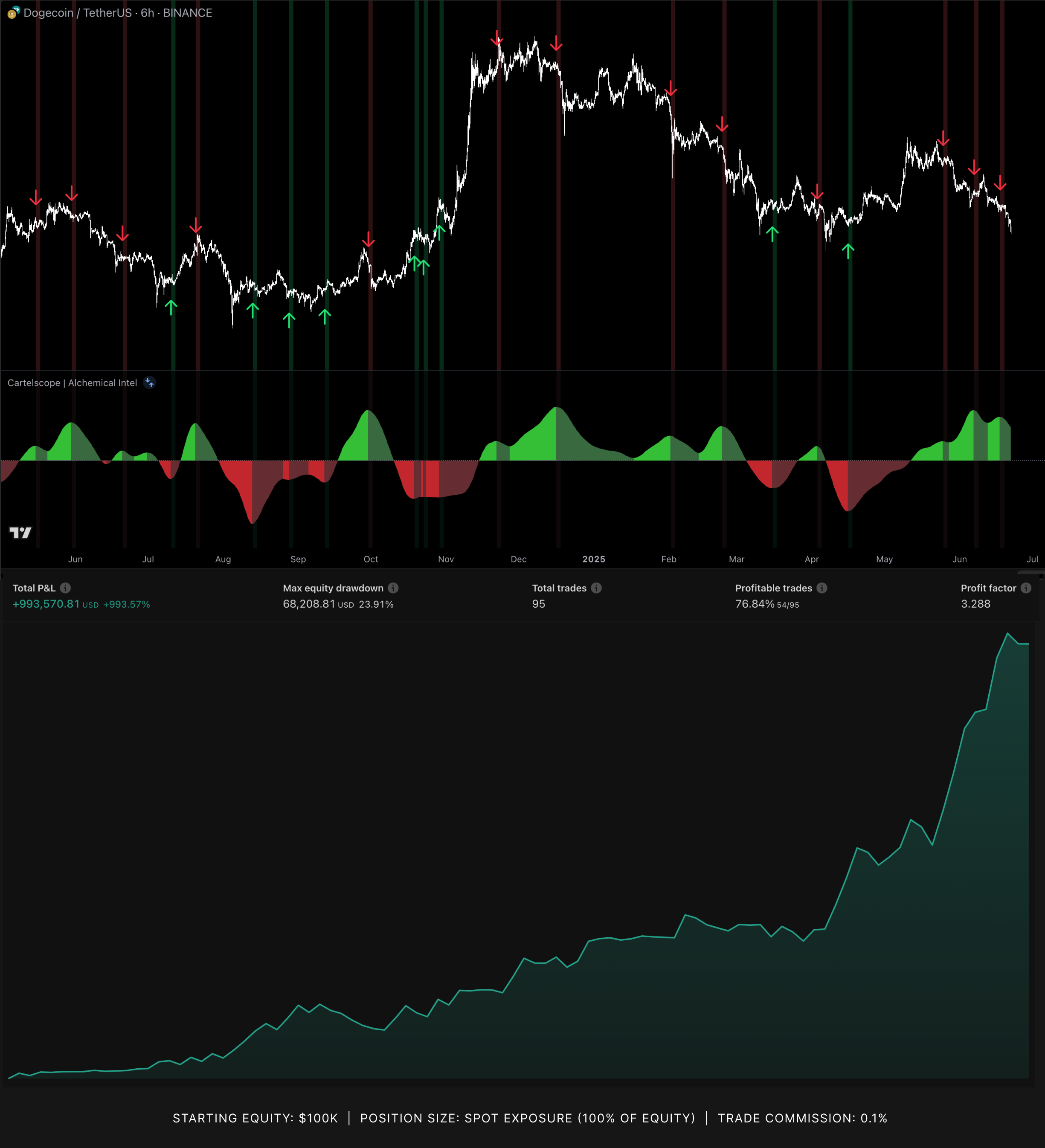This screenshot has height=1148, width=1045.
Task: Click the red sell arrow at the early-February drop
Action: tap(671, 88)
